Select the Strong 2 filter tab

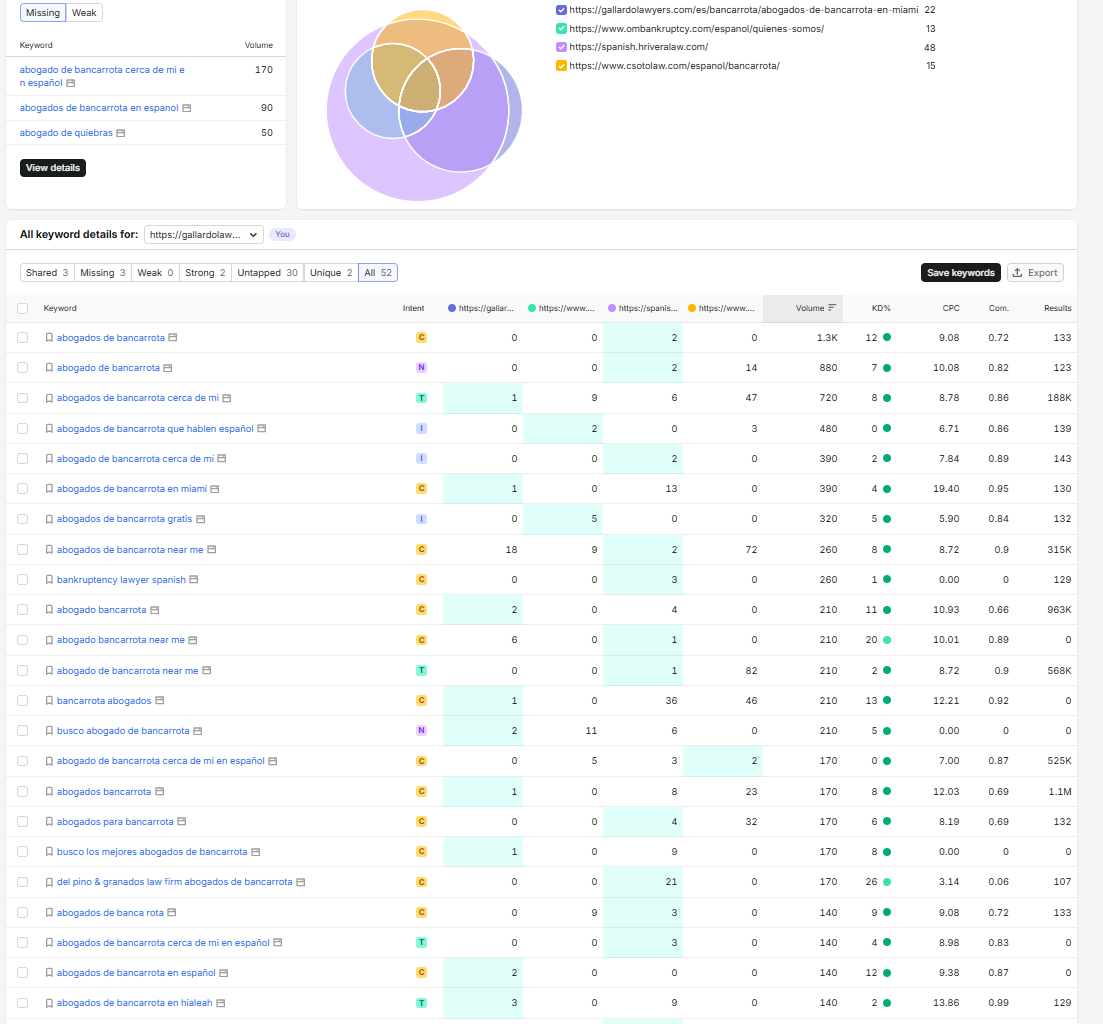[x=205, y=273]
